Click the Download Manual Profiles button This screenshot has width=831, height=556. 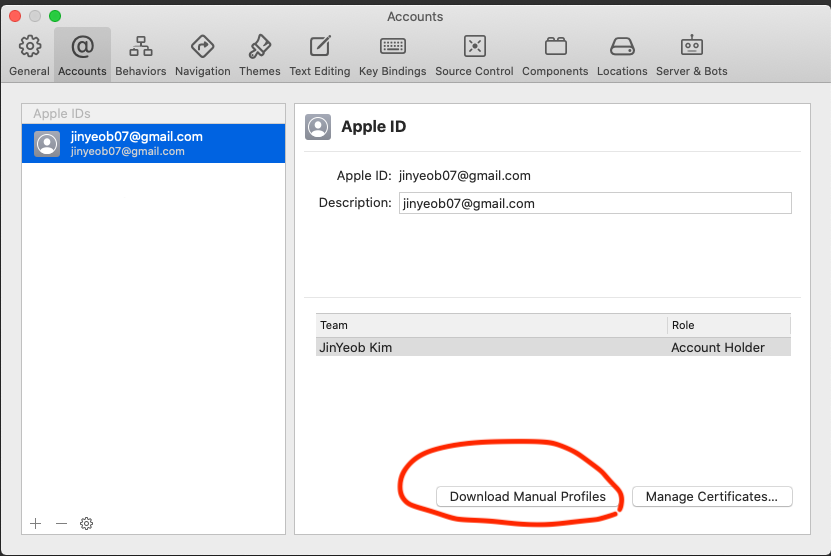click(x=527, y=497)
